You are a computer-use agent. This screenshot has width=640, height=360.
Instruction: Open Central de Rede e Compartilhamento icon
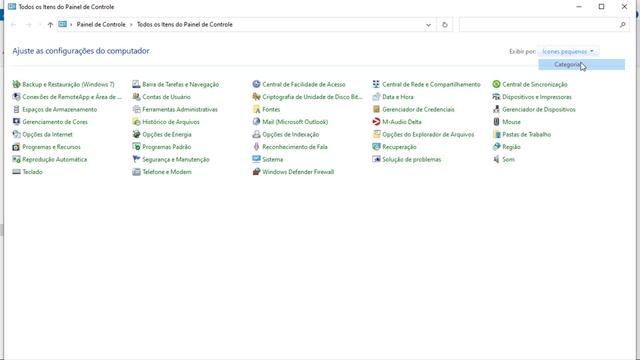coord(376,84)
